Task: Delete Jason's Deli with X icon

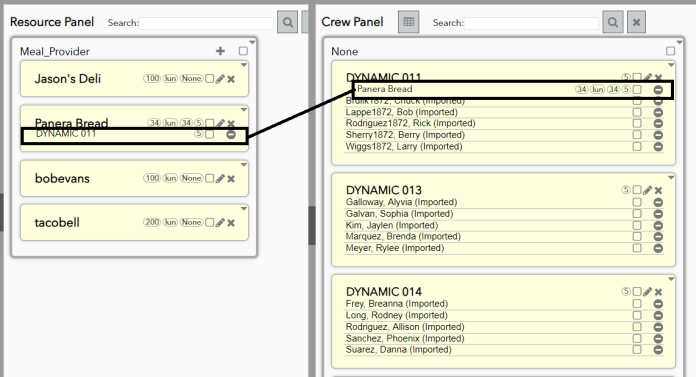Action: click(x=231, y=79)
